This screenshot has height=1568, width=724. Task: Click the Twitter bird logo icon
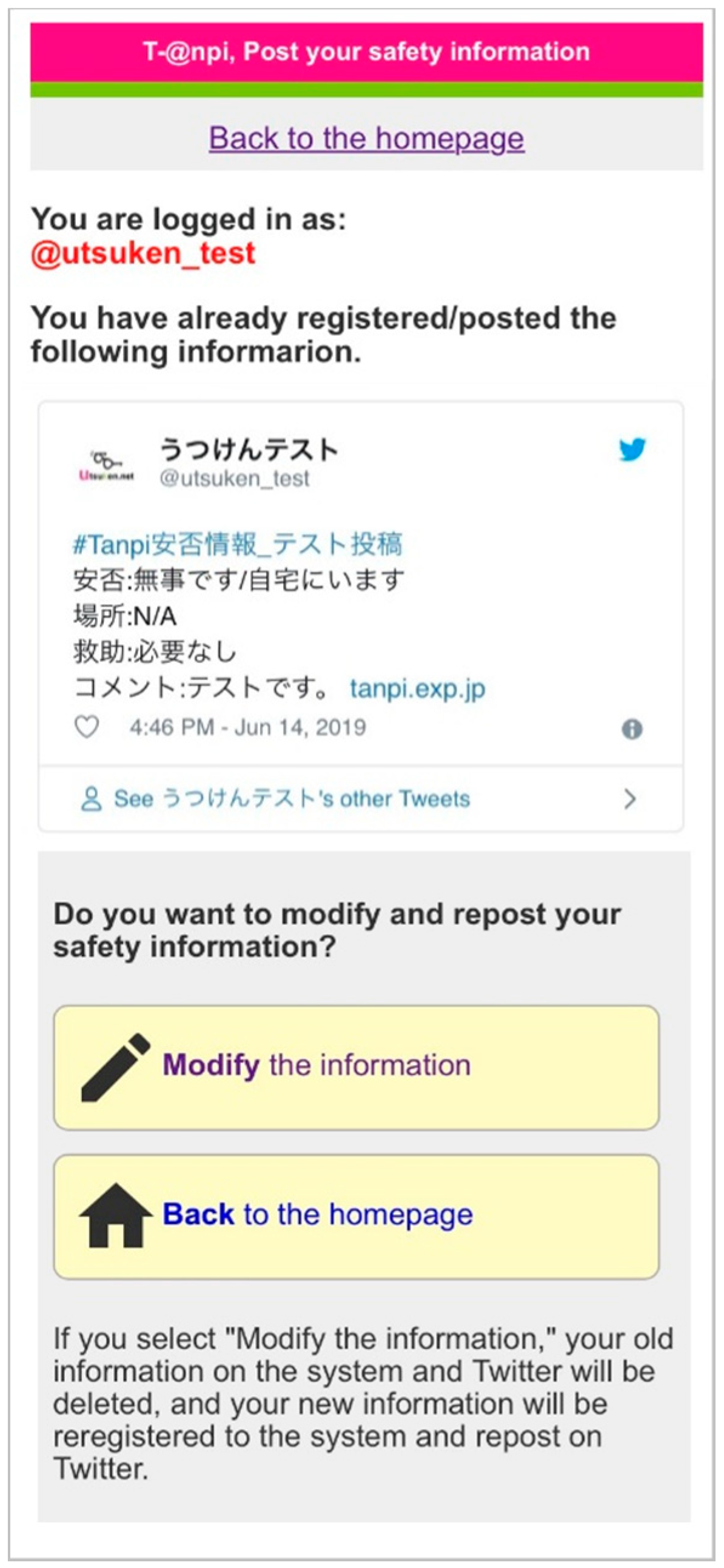[x=632, y=450]
